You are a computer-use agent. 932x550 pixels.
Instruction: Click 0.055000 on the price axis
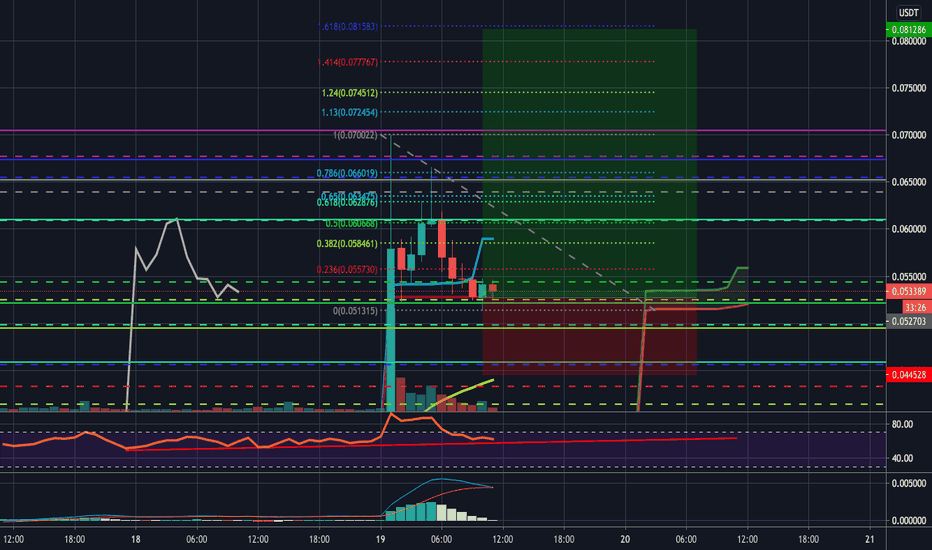pyautogui.click(x=909, y=276)
